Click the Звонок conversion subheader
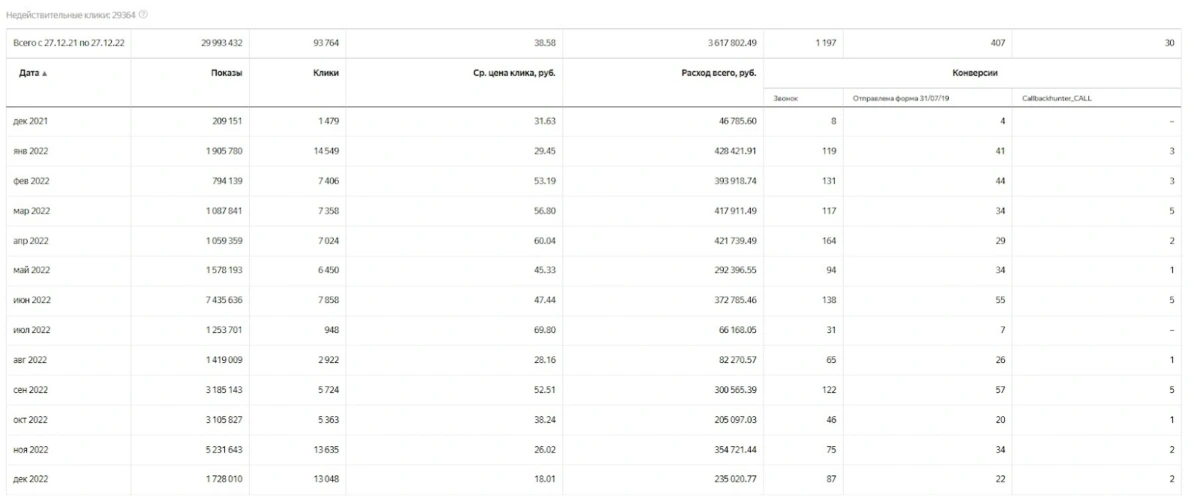1200x504 pixels. tap(787, 97)
